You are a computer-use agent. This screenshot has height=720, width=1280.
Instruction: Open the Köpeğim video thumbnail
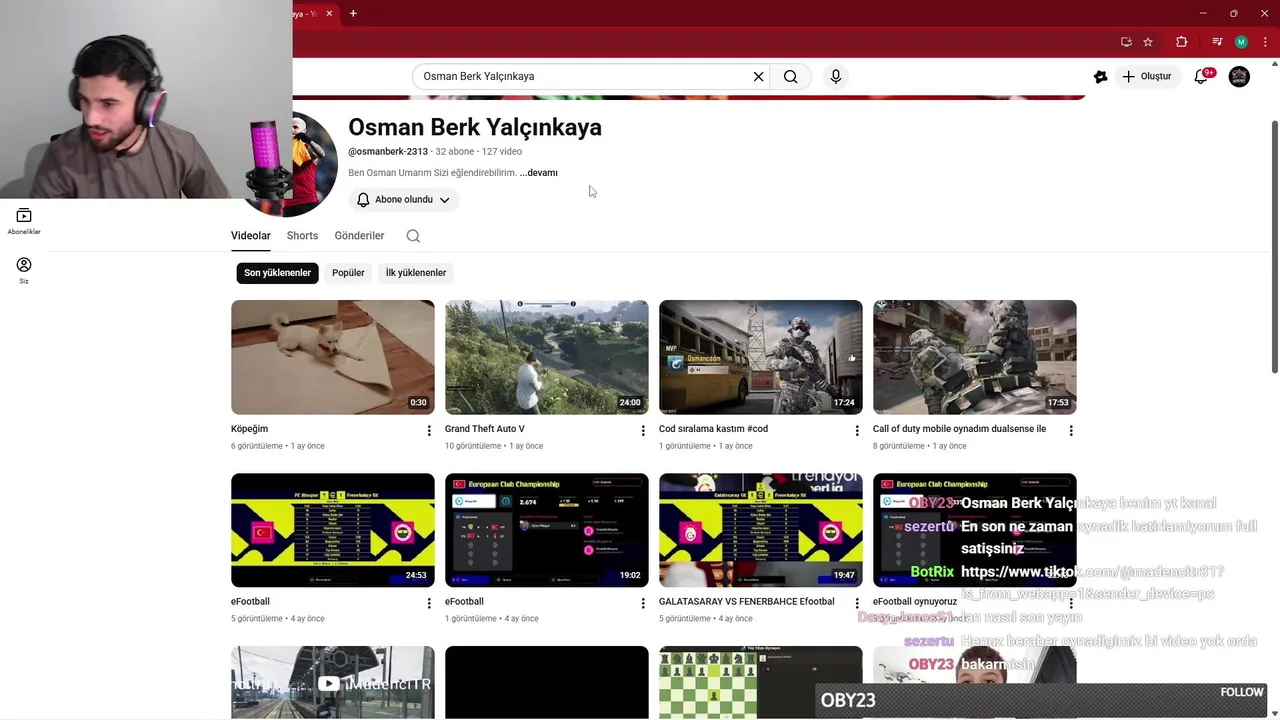pyautogui.click(x=333, y=357)
